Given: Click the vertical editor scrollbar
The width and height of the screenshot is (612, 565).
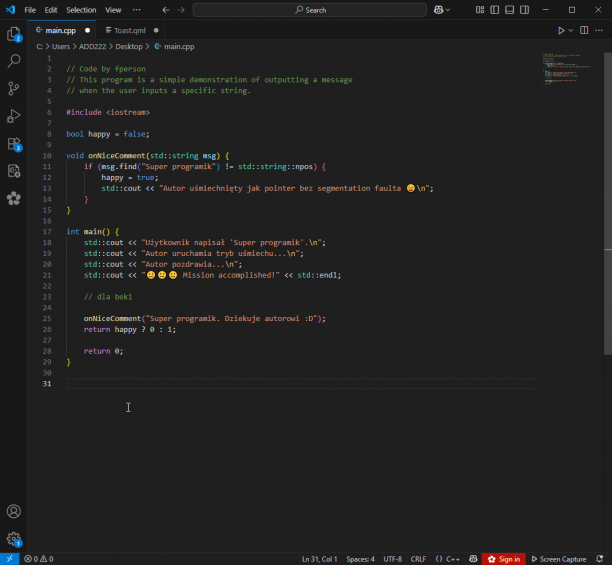Looking at the screenshot, I should tap(608, 203).
